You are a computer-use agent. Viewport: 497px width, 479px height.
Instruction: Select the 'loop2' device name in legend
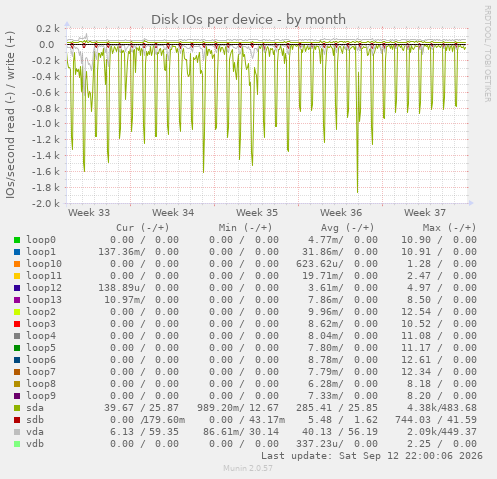(x=41, y=312)
